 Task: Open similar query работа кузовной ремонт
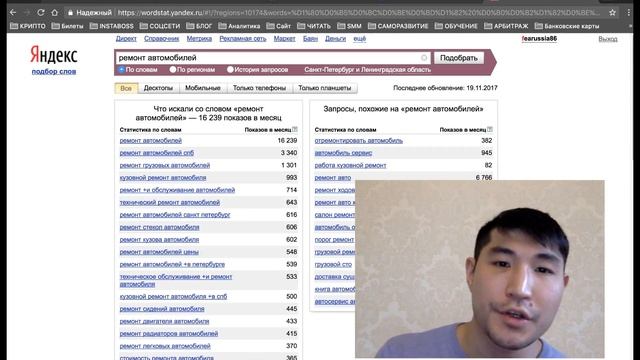tap(350, 165)
